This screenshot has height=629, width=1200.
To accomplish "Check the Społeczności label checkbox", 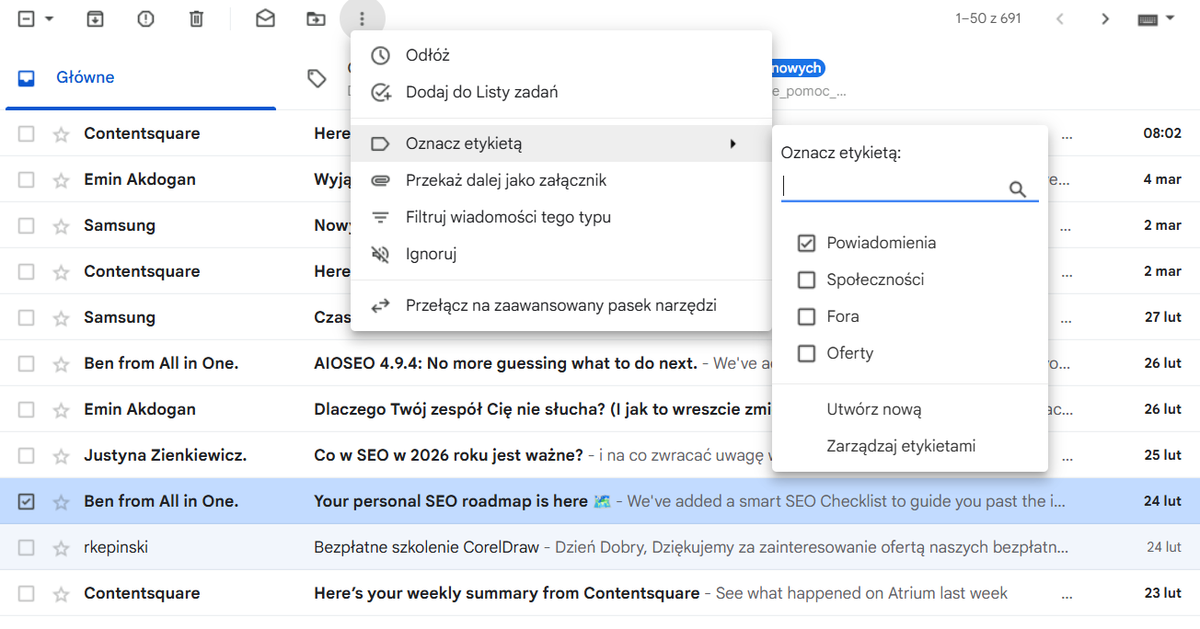I will tap(807, 280).
